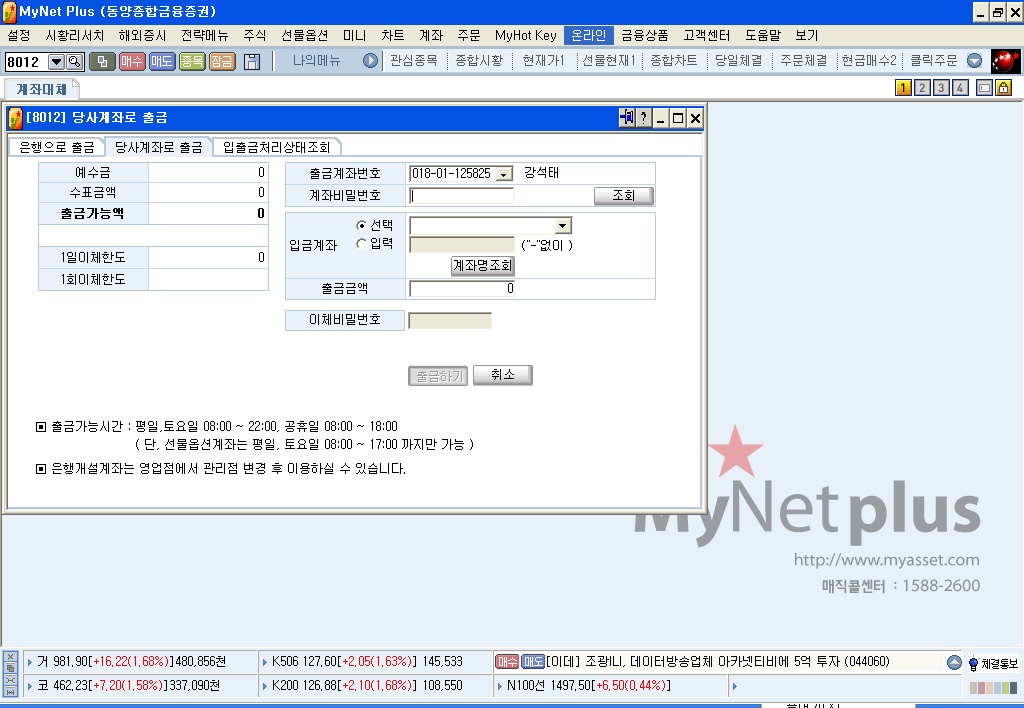Switch to the 입출금처리상태조회 tab
This screenshot has height=708, width=1024.
pos(276,147)
